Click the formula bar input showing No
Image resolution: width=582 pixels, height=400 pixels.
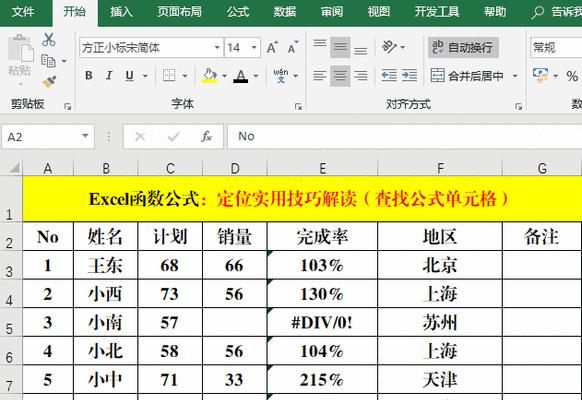(x=405, y=136)
